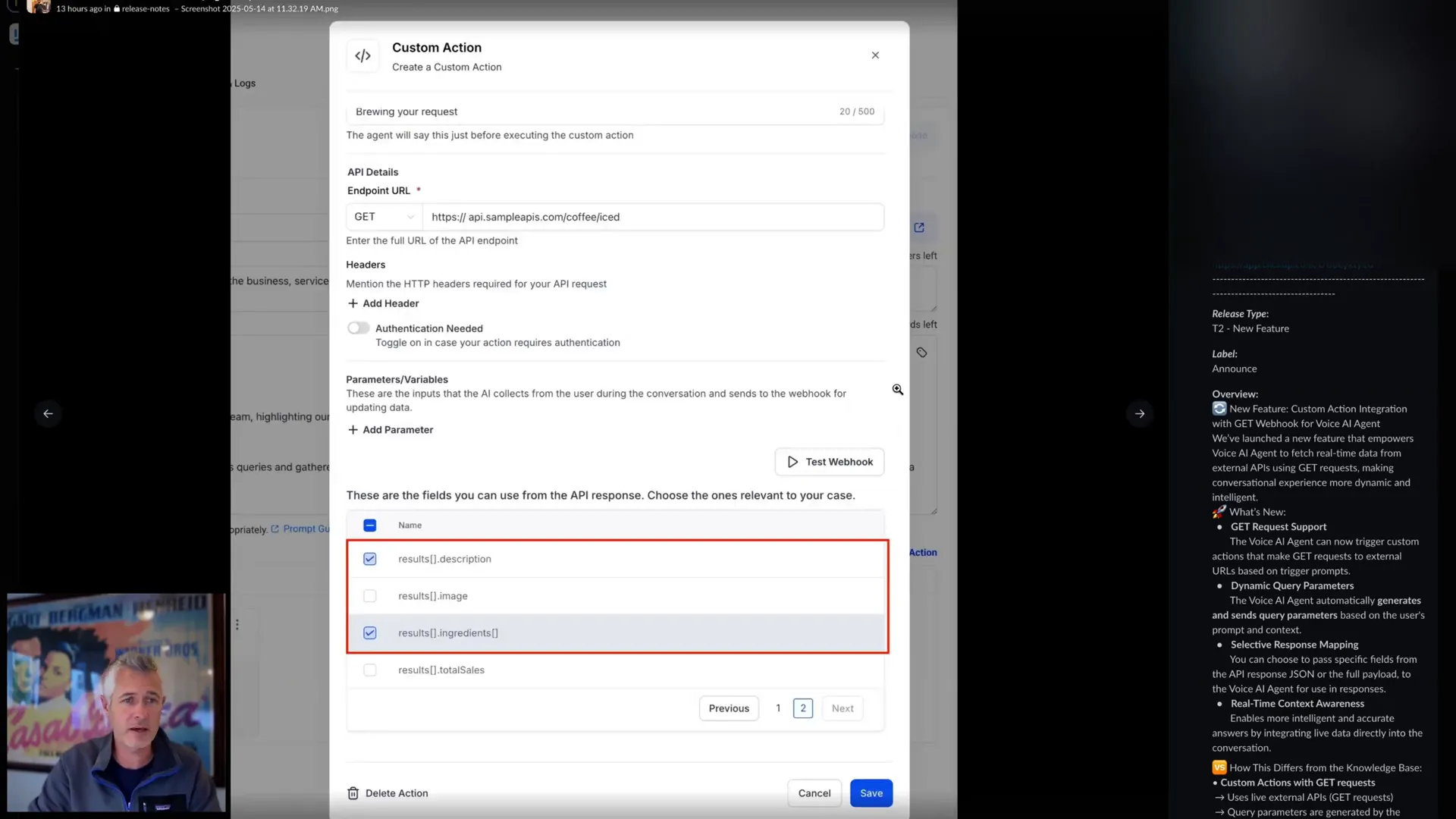Save the custom action

coord(871,793)
